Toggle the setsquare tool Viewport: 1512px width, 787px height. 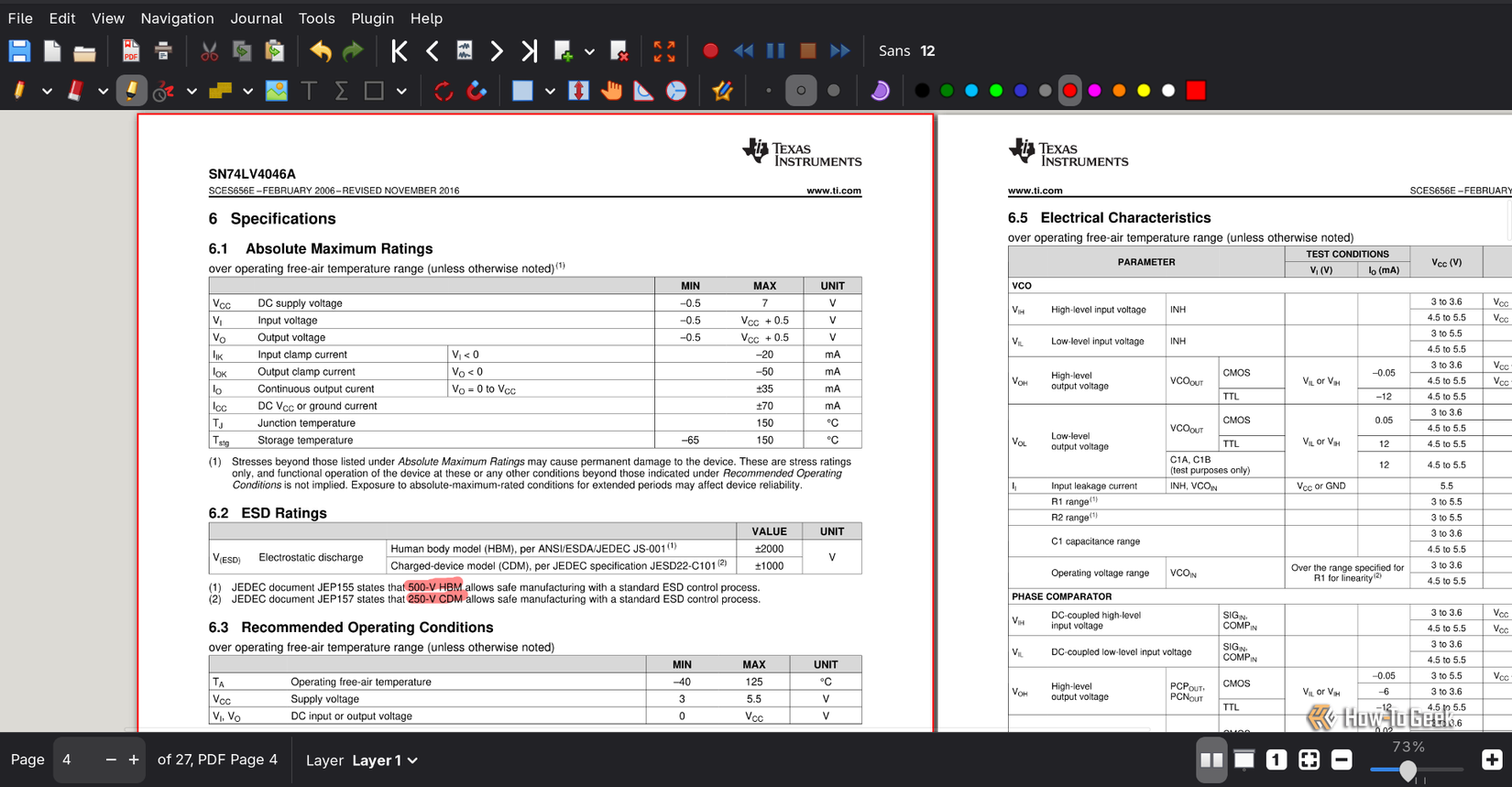pyautogui.click(x=643, y=91)
